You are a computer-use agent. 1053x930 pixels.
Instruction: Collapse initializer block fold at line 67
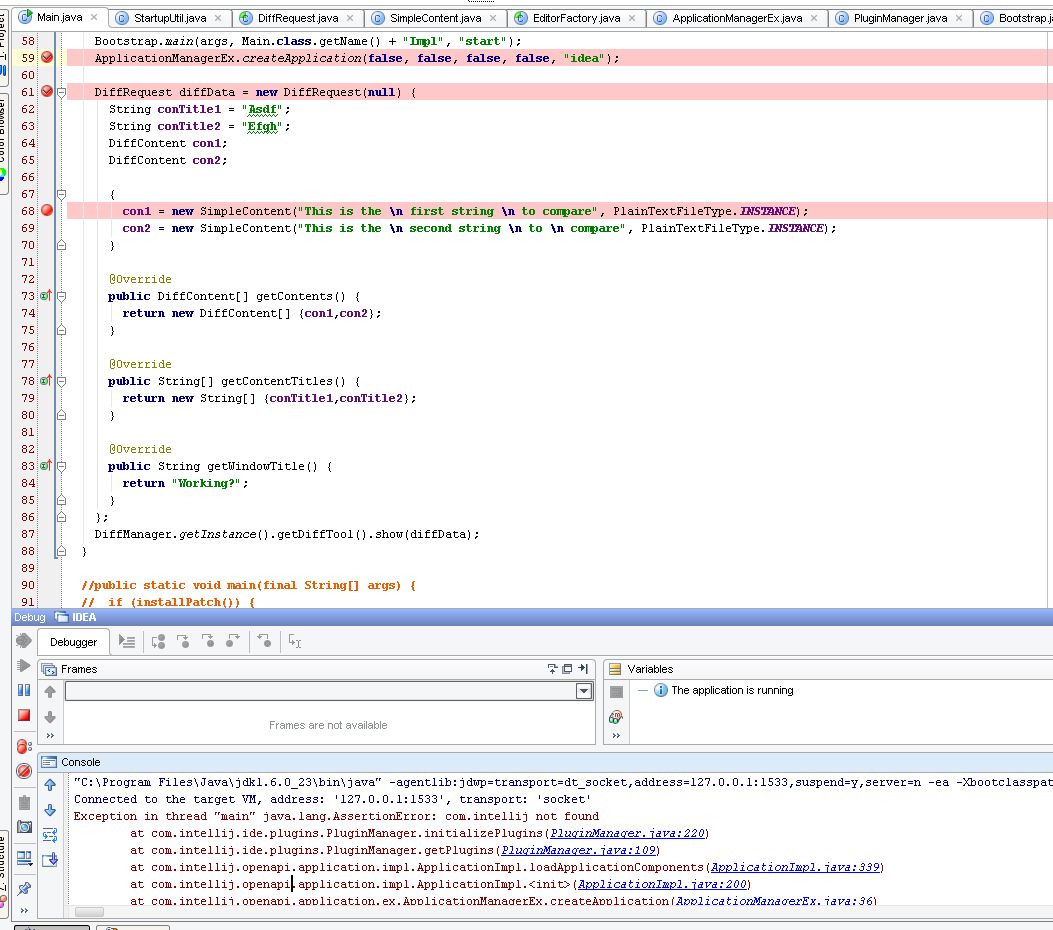point(61,195)
